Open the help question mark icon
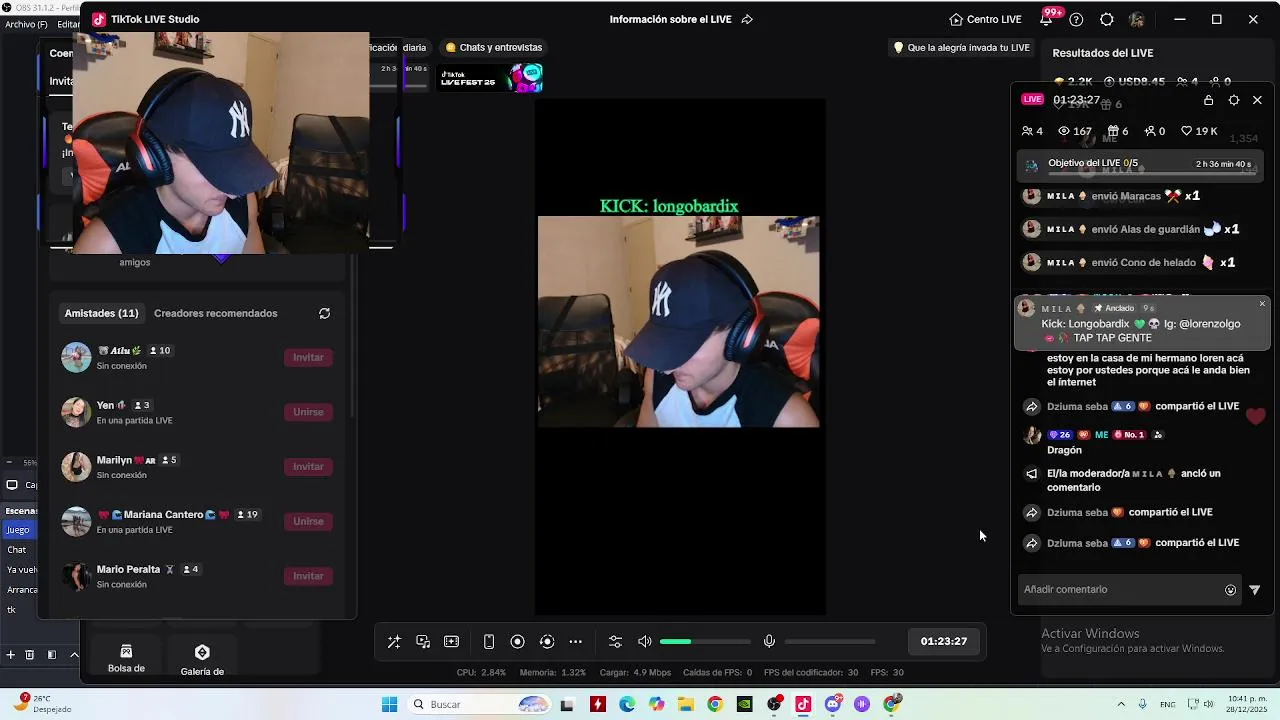This screenshot has width=1280, height=720. tap(1076, 19)
